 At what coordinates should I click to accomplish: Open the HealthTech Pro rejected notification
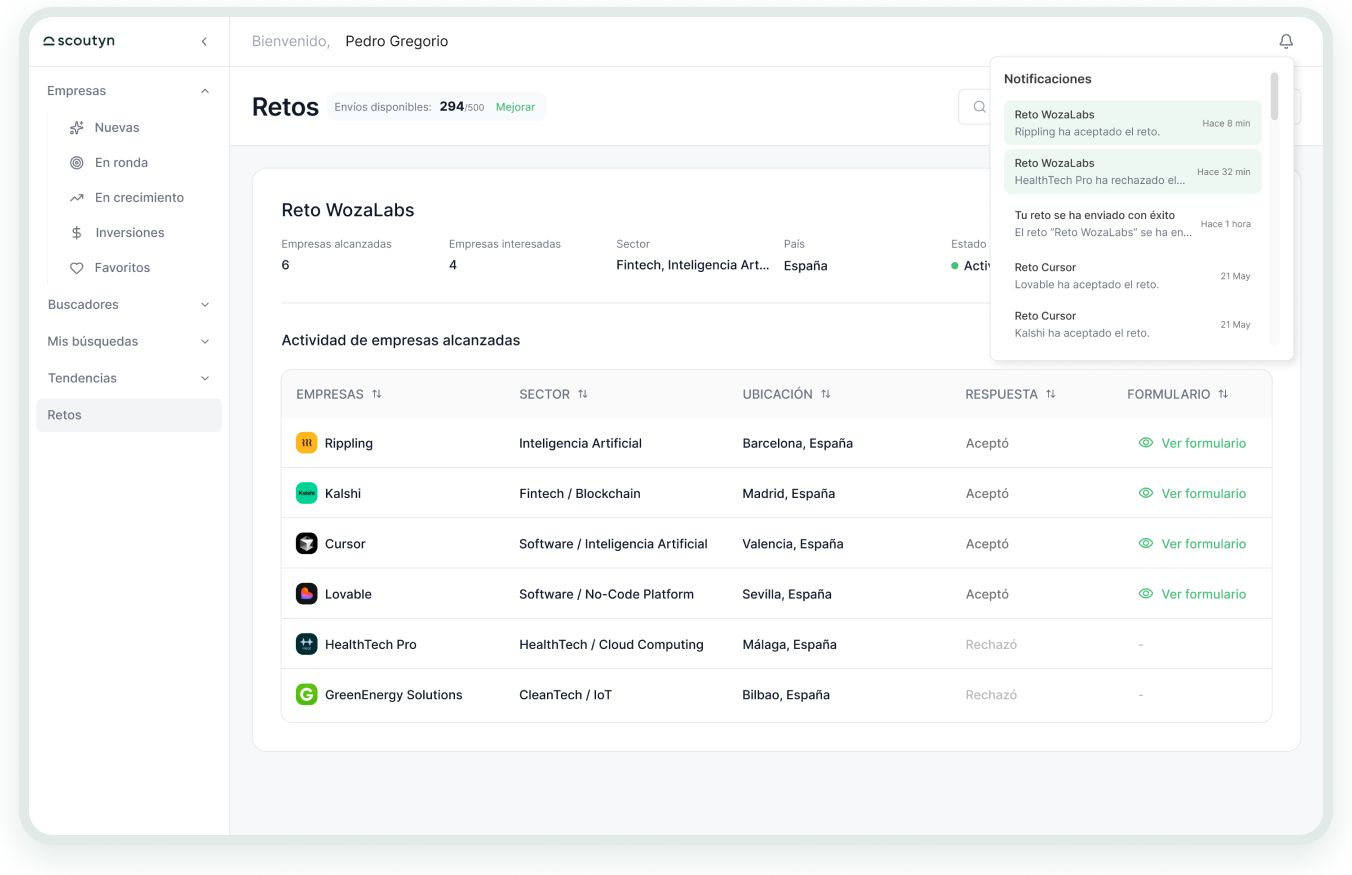tap(1133, 171)
